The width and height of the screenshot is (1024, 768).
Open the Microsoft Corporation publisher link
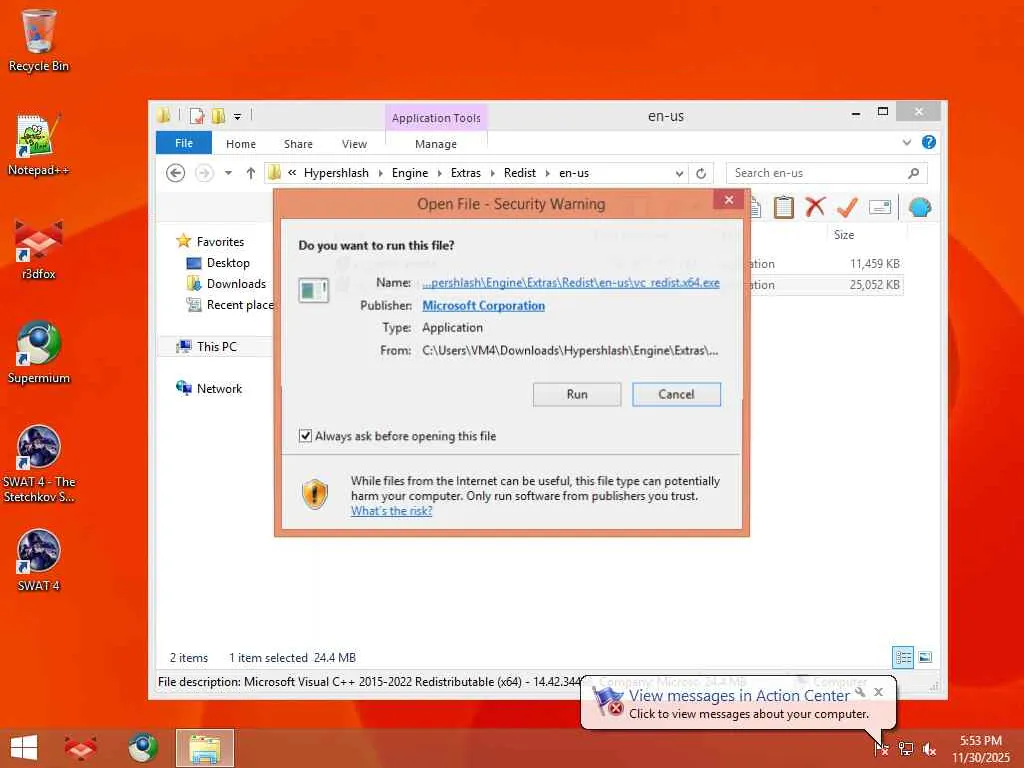(x=483, y=306)
